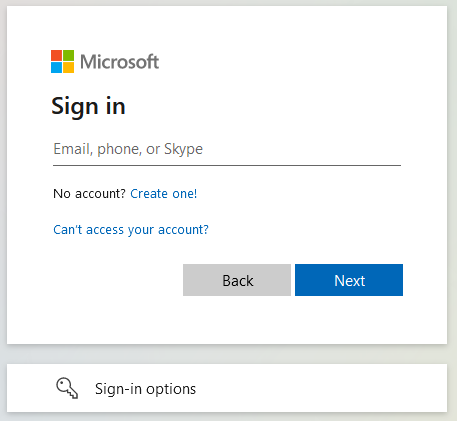Click the Microsoft four-square logo

62,61
